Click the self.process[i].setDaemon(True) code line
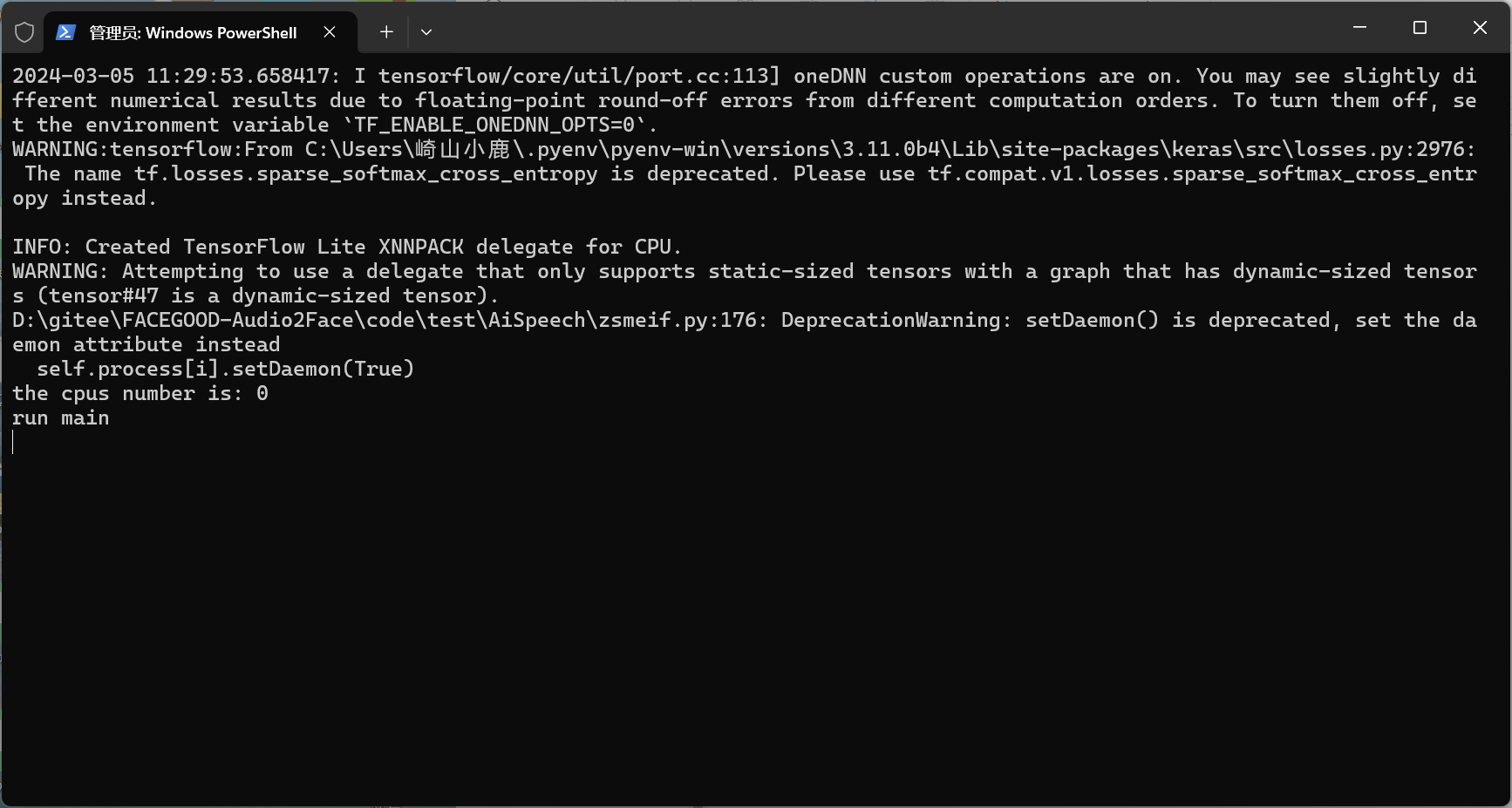 click(x=225, y=369)
